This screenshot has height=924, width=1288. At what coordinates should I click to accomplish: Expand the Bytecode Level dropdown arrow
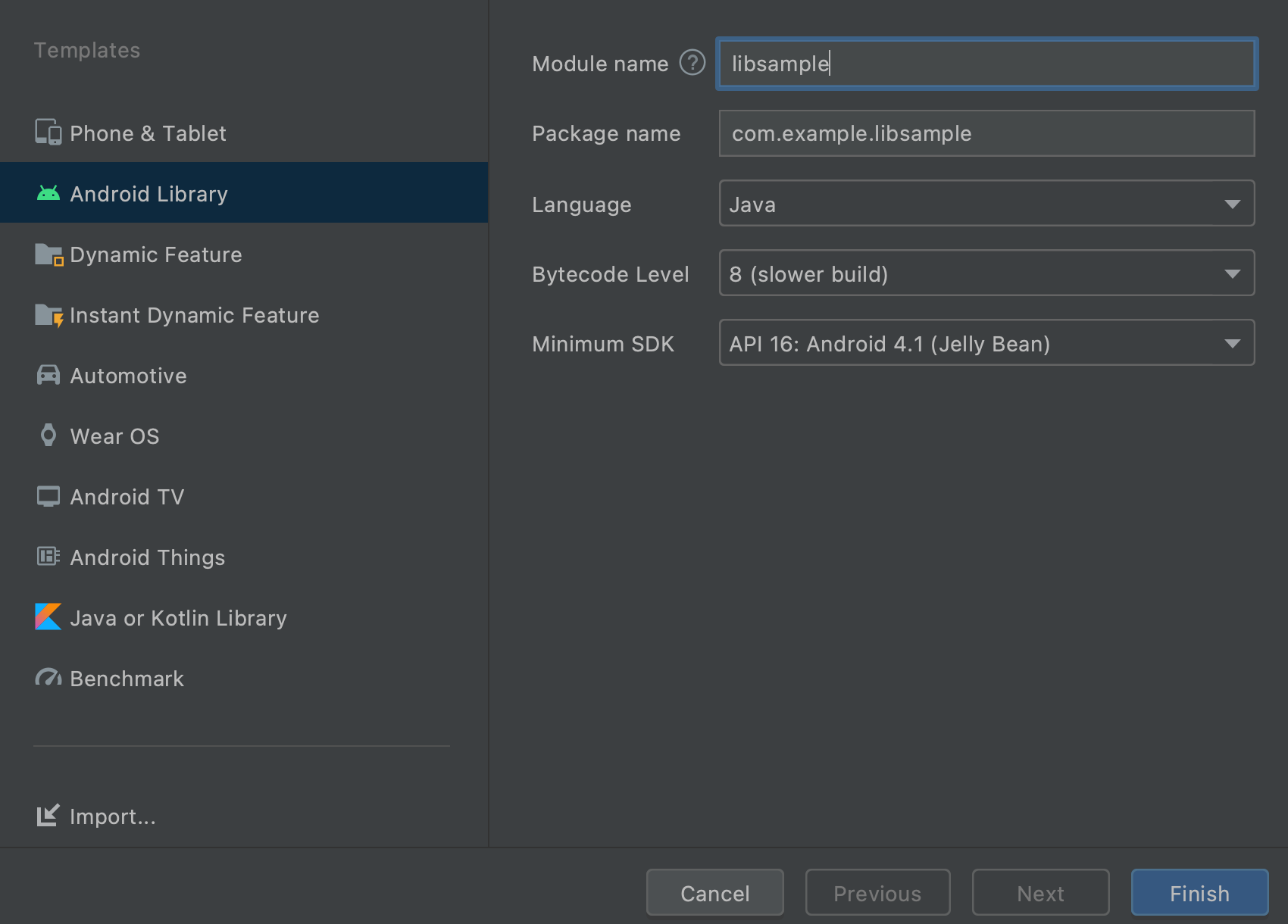pos(1233,273)
